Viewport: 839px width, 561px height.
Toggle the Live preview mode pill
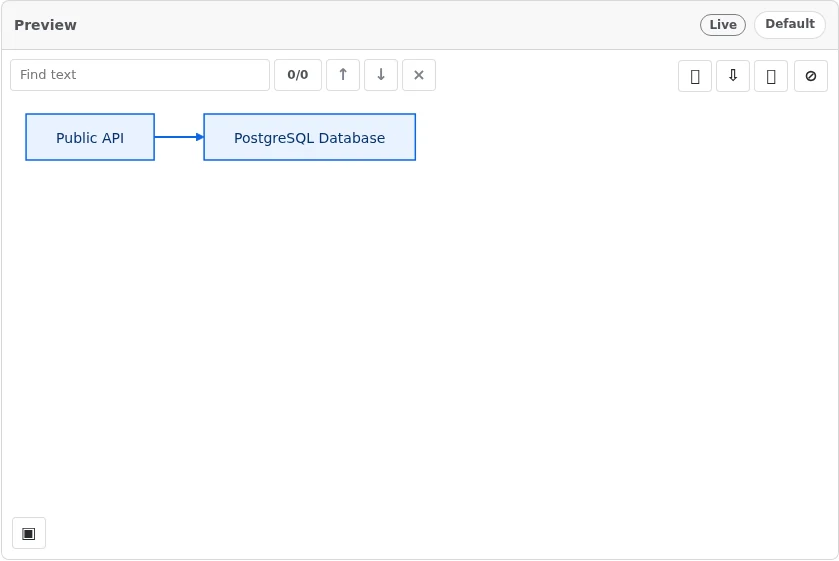click(x=723, y=25)
